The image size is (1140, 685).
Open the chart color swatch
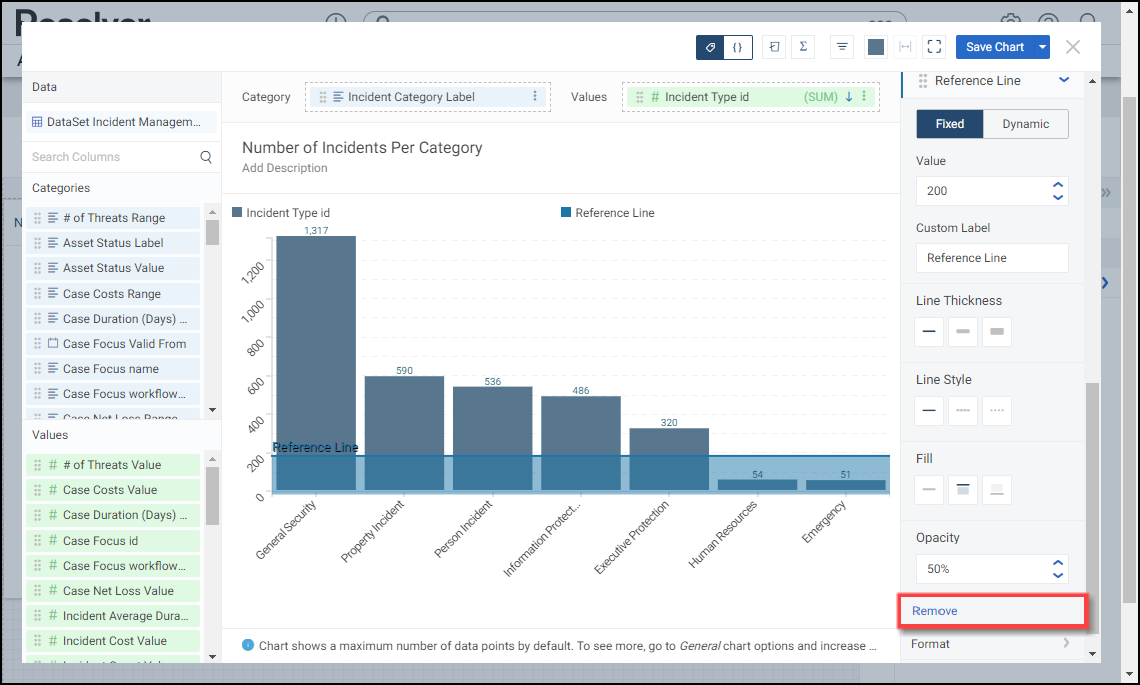coord(876,47)
